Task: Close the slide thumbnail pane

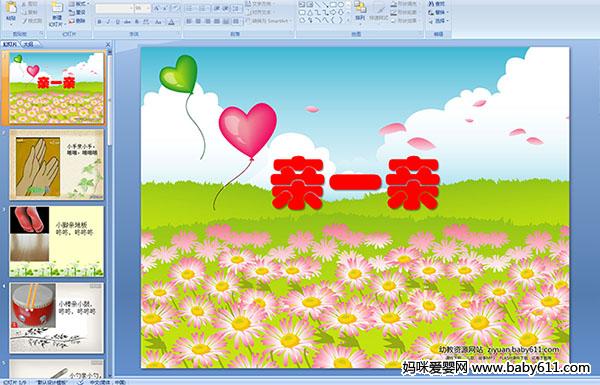Action: [x=108, y=44]
